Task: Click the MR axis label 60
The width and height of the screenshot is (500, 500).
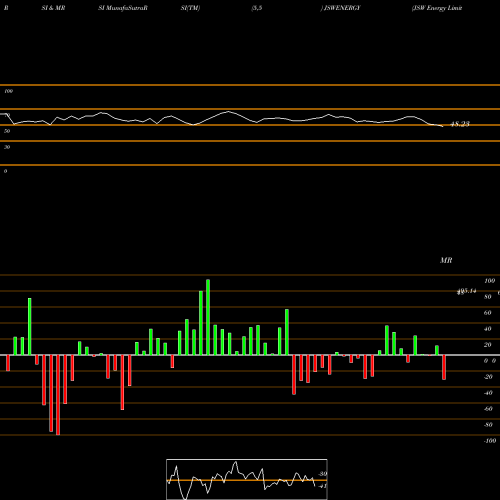Action: (x=488, y=313)
